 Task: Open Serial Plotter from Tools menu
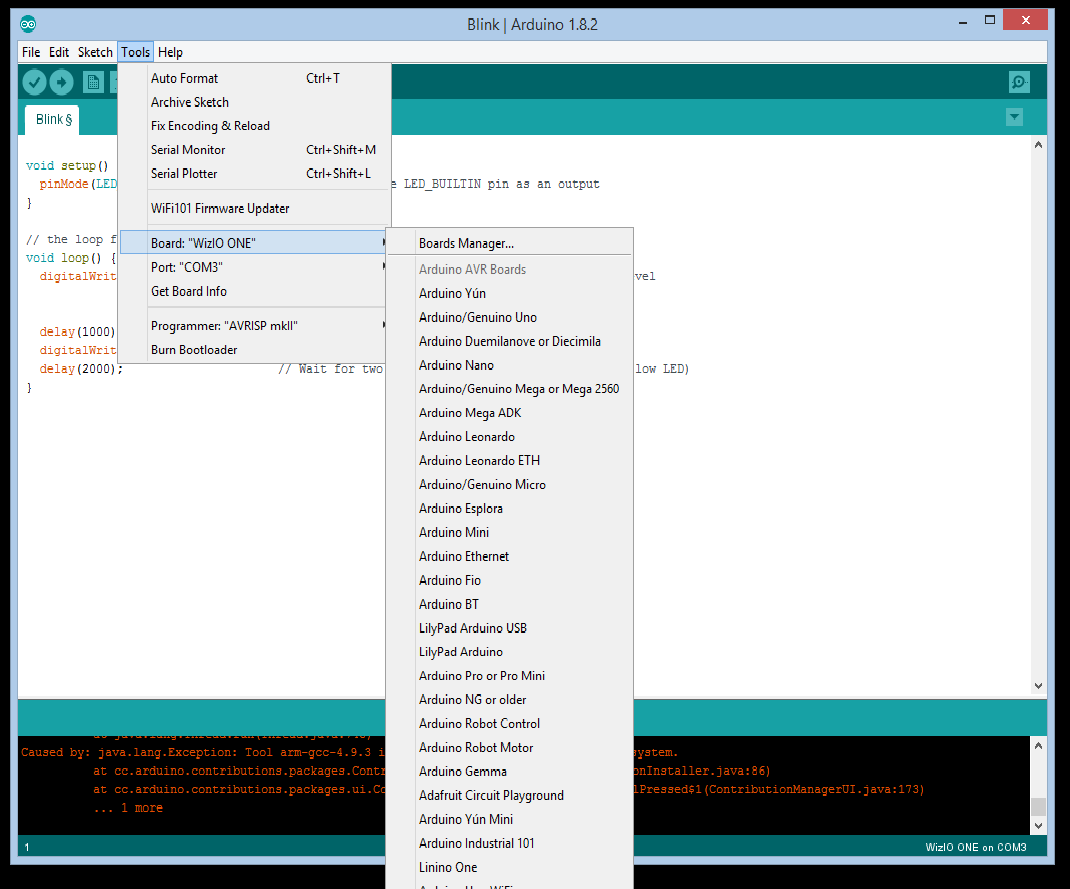click(254, 174)
